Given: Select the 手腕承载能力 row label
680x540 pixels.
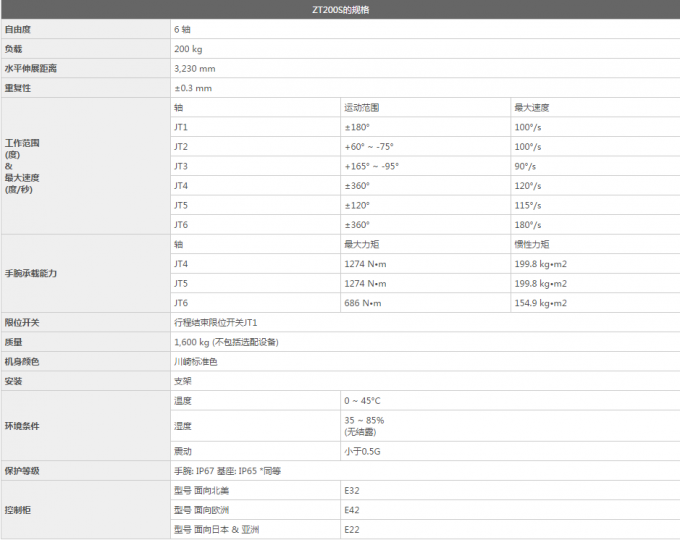Looking at the screenshot, I should click(30, 273).
